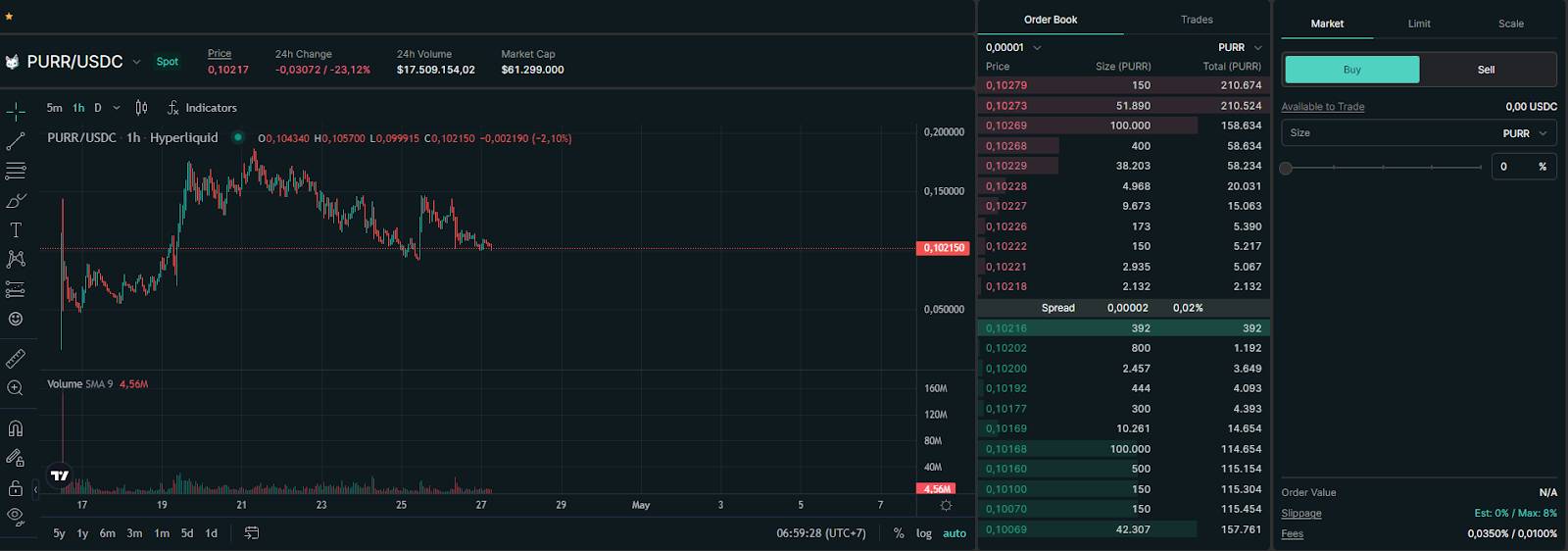Select the trend line drawing tool
Image resolution: width=1568 pixels, height=551 pixels.
click(16, 142)
